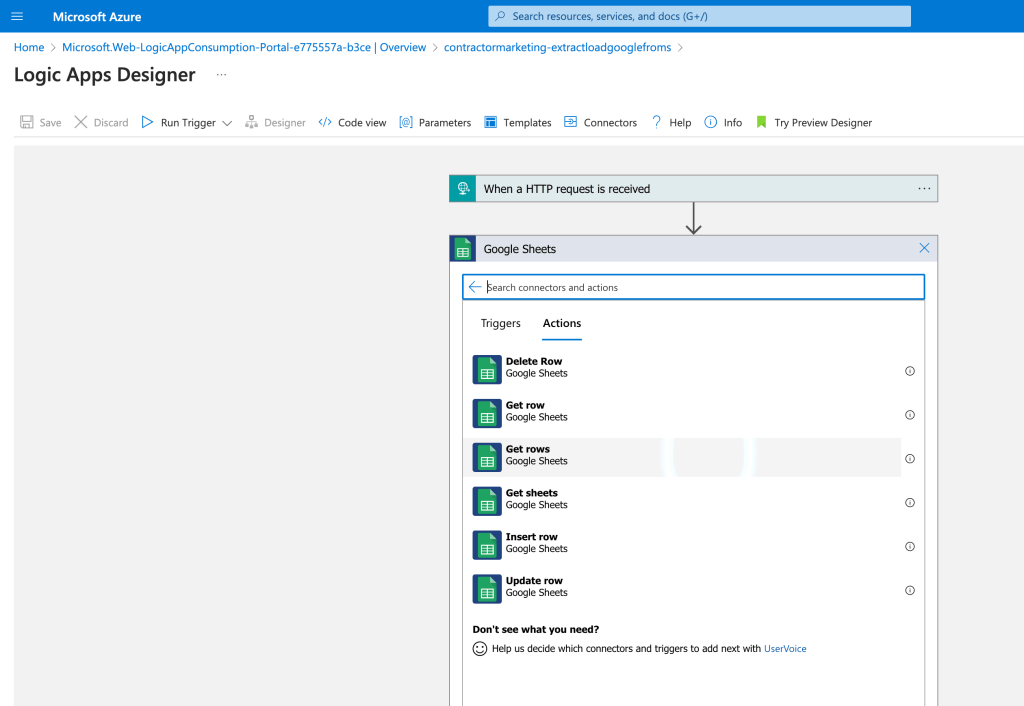Screen dimensions: 1024x706
Task: Show info for Update row action
Action: click(910, 590)
